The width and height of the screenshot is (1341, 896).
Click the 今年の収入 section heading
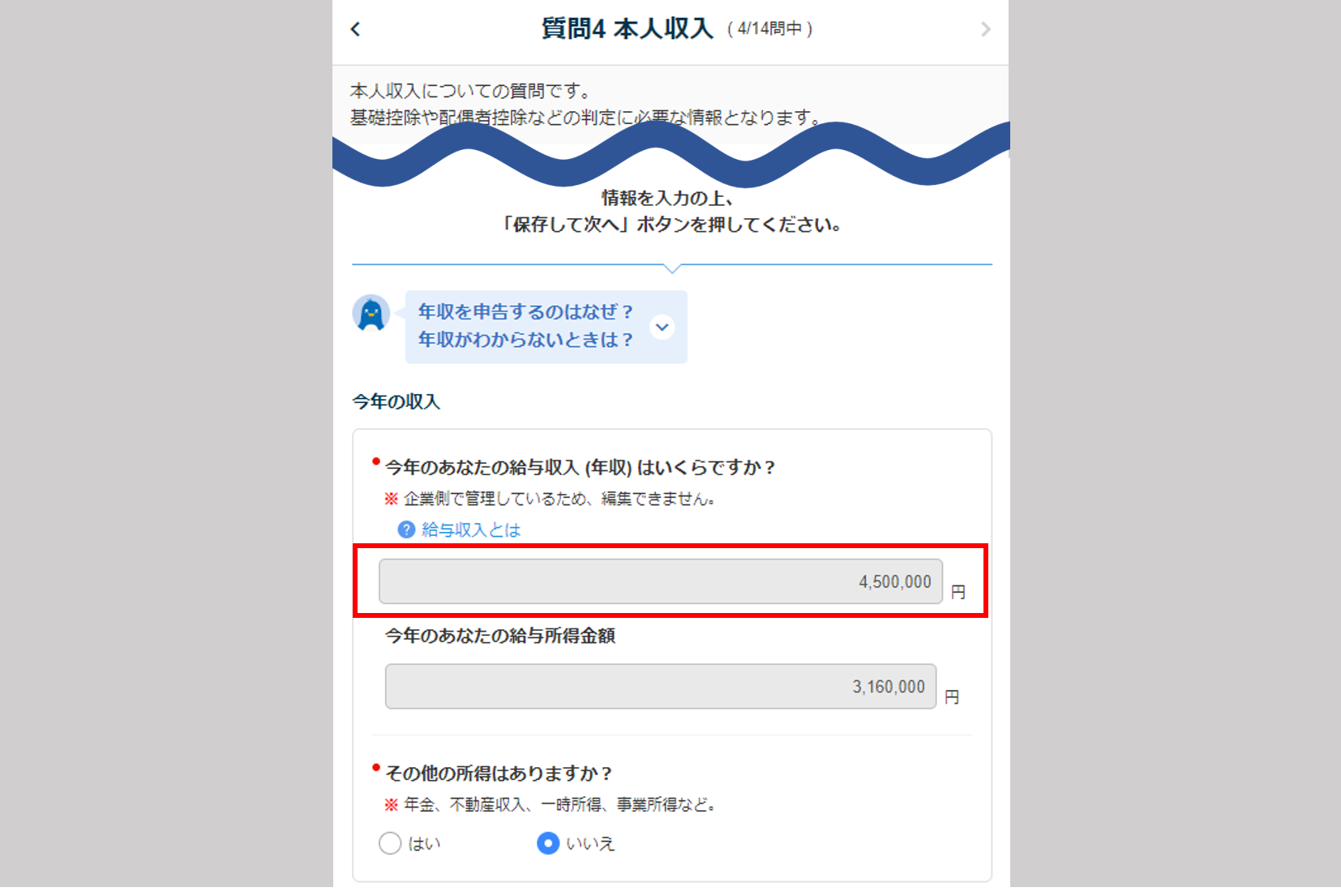click(x=396, y=401)
